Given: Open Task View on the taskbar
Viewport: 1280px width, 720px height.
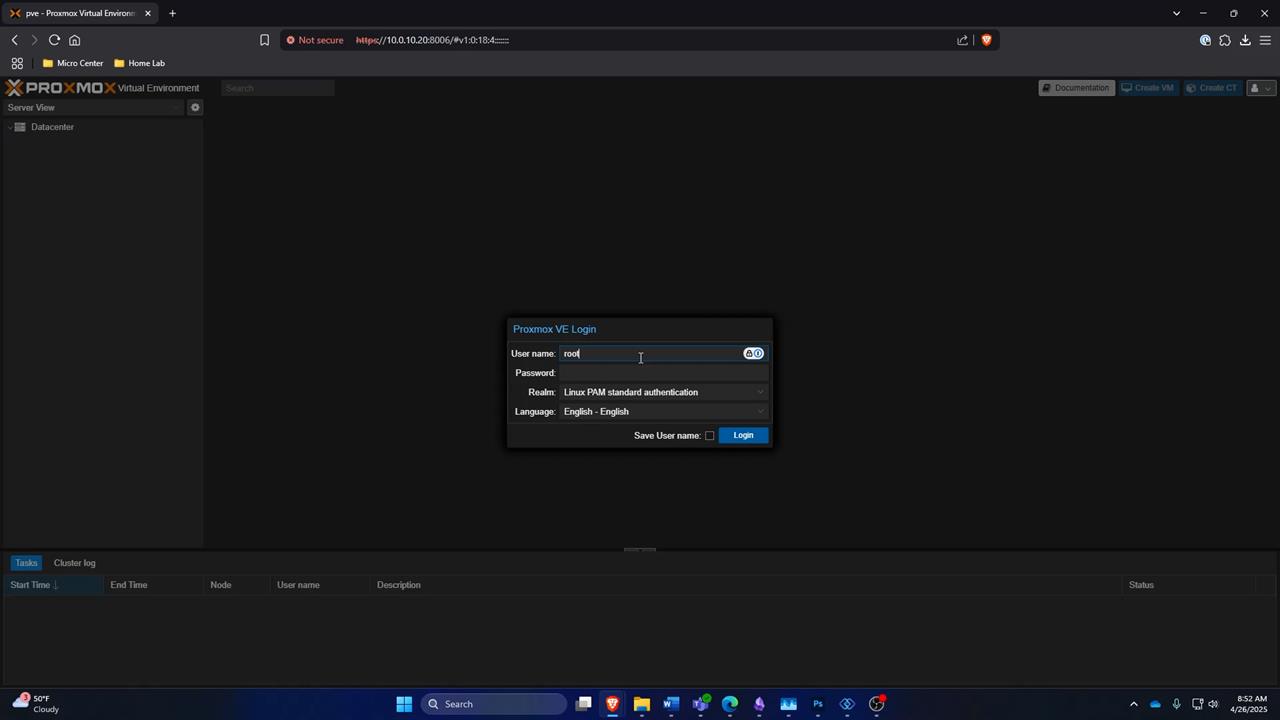Looking at the screenshot, I should (584, 704).
